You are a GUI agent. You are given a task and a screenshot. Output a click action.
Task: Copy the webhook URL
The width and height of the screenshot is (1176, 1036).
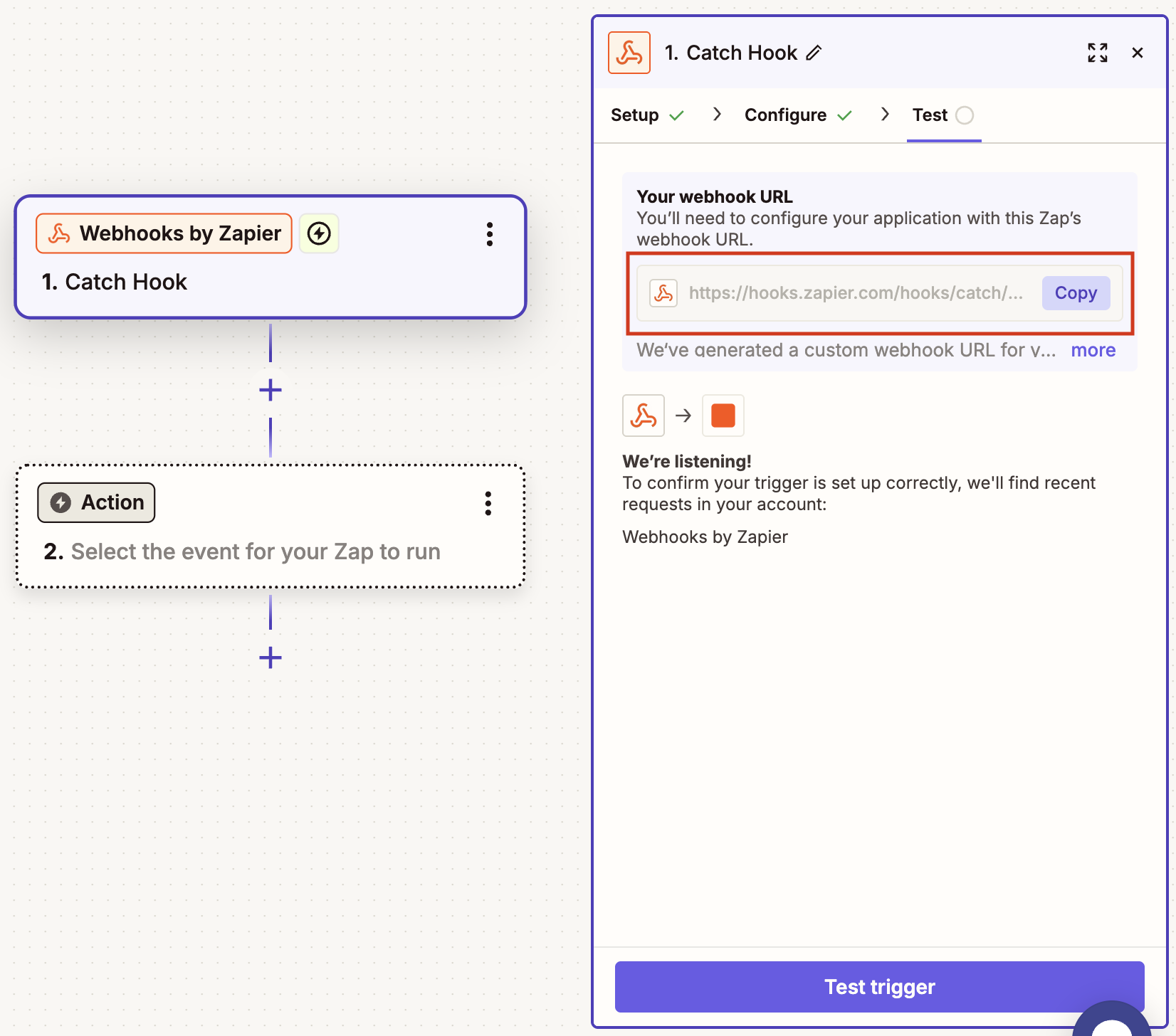click(x=1075, y=293)
